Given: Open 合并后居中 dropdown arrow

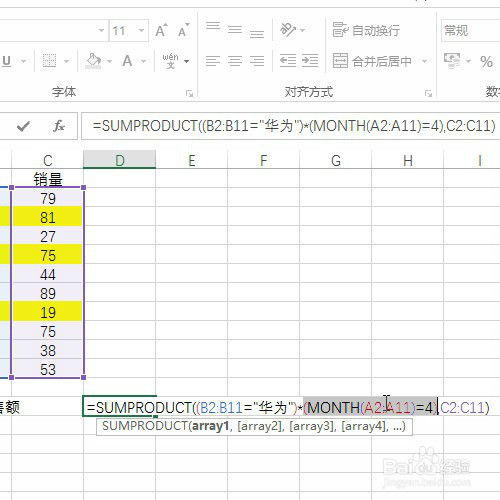Looking at the screenshot, I should click(424, 61).
